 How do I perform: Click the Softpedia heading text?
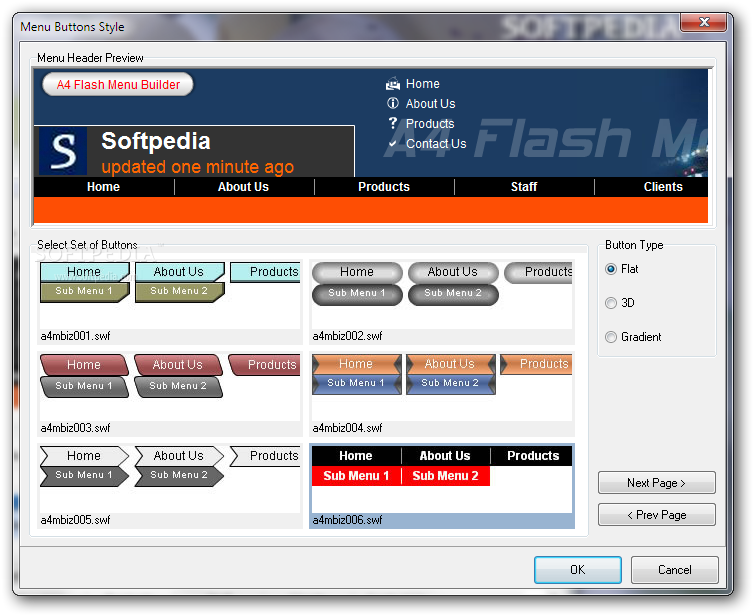click(x=156, y=141)
